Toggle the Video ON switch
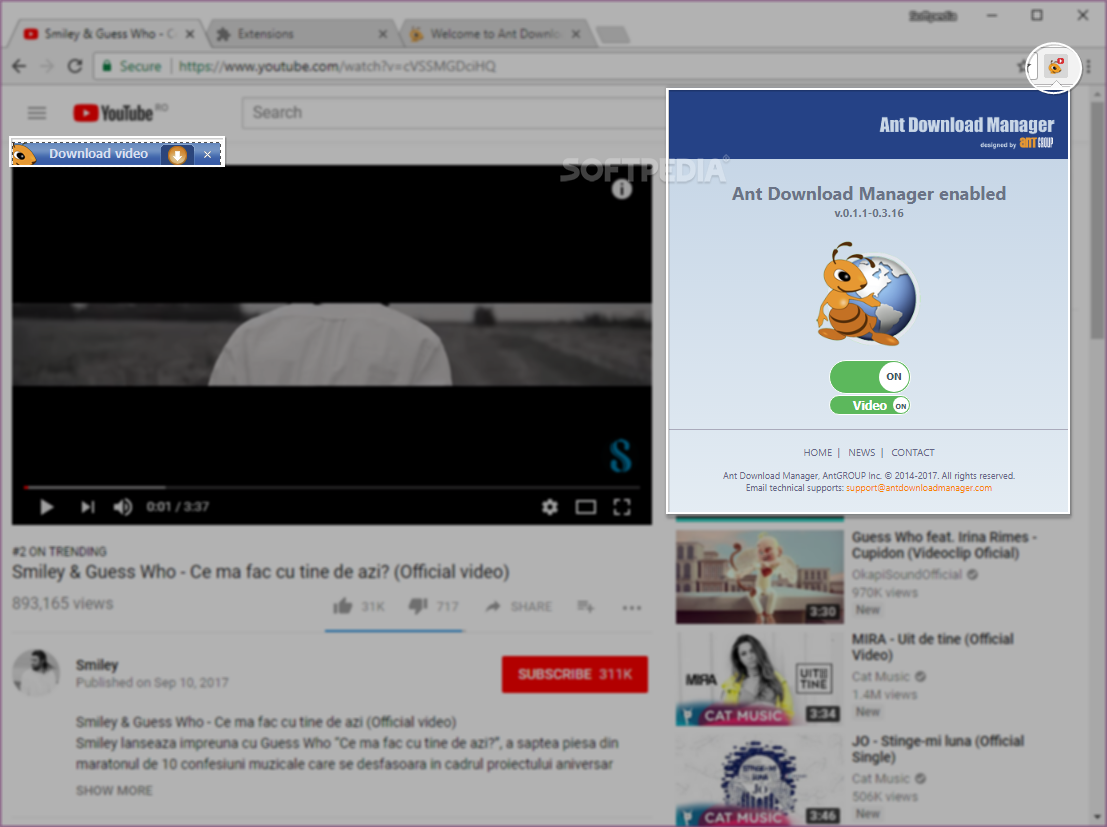This screenshot has height=827, width=1107. click(x=870, y=405)
